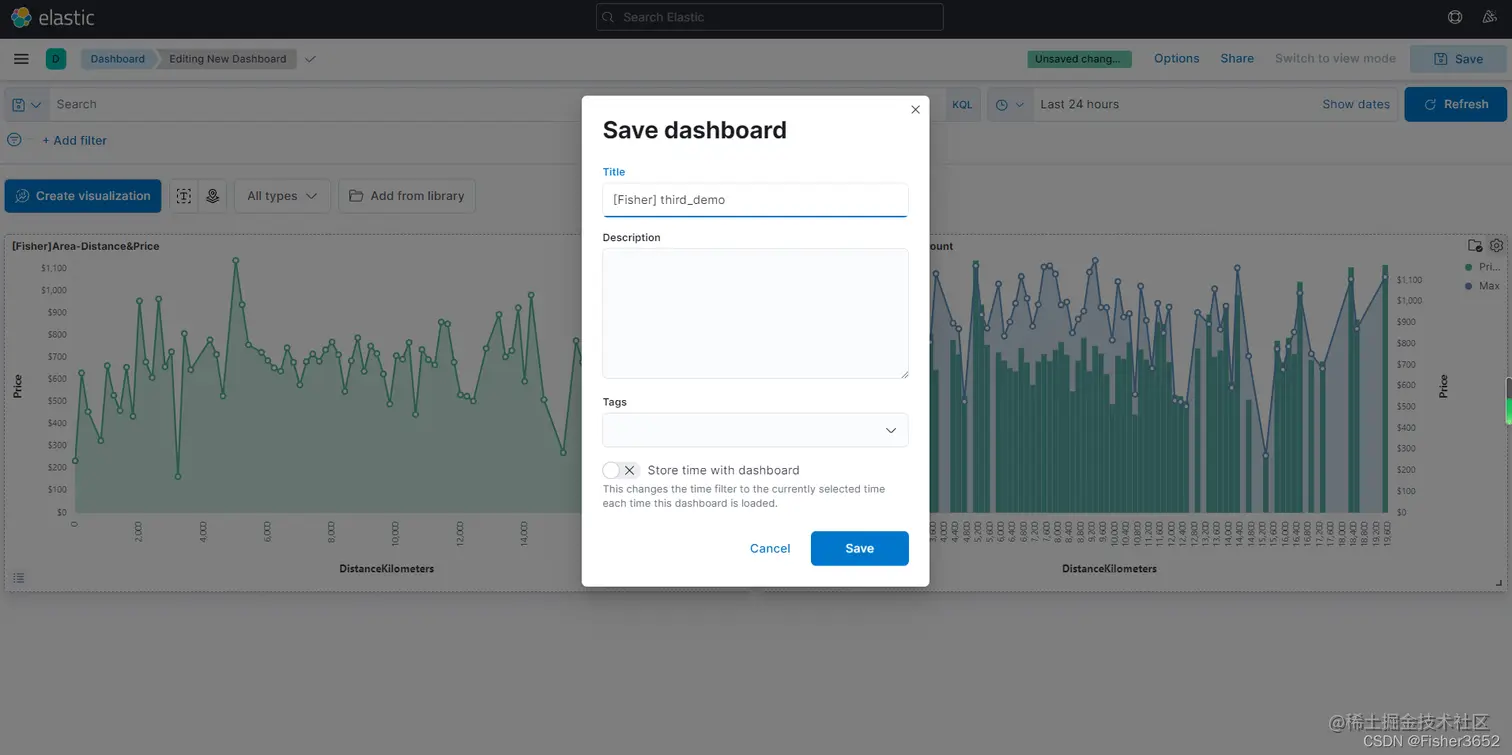Click the Elastic logo
1512x755 pixels.
pos(52,17)
